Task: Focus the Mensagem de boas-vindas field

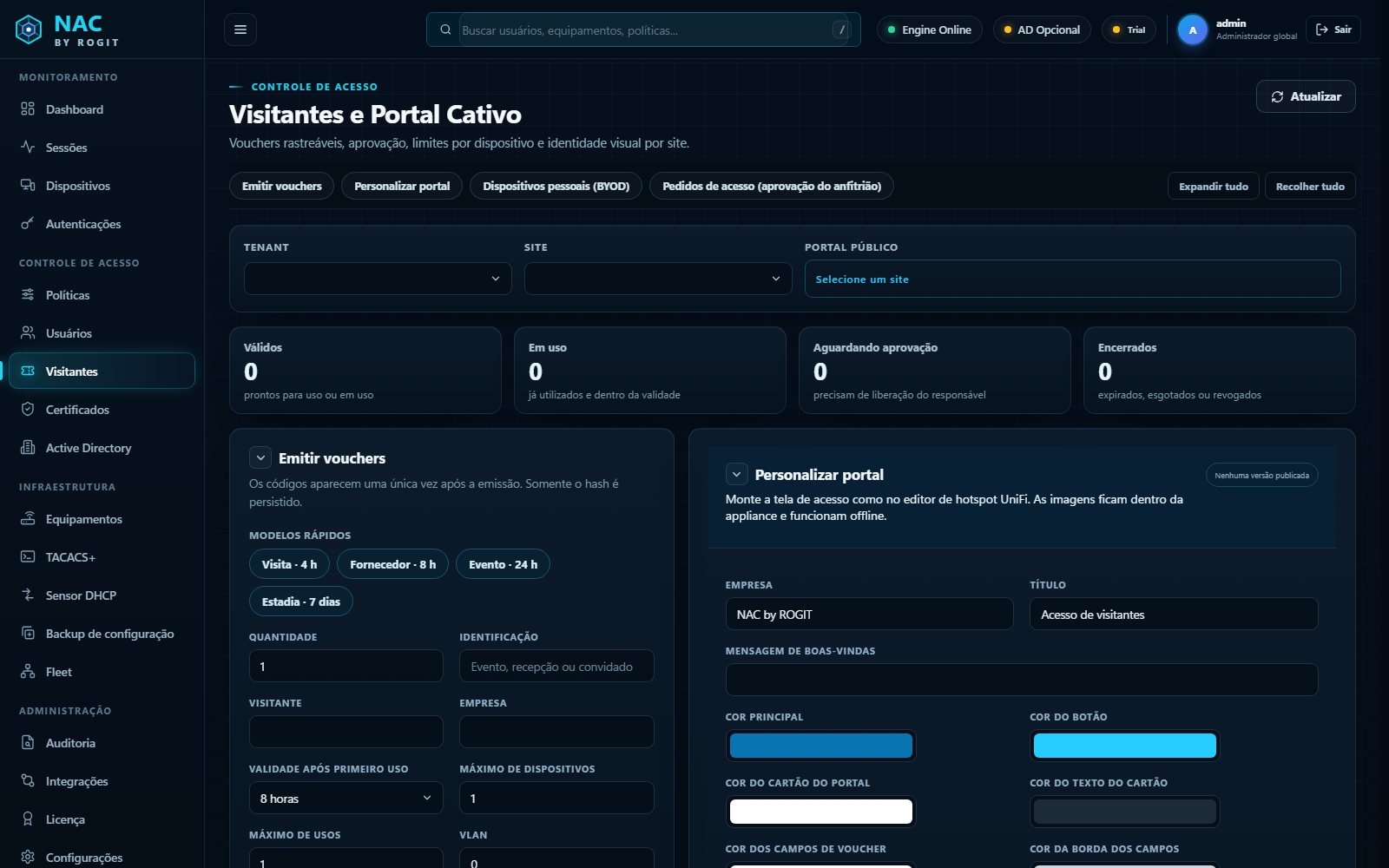Action: [x=1022, y=680]
